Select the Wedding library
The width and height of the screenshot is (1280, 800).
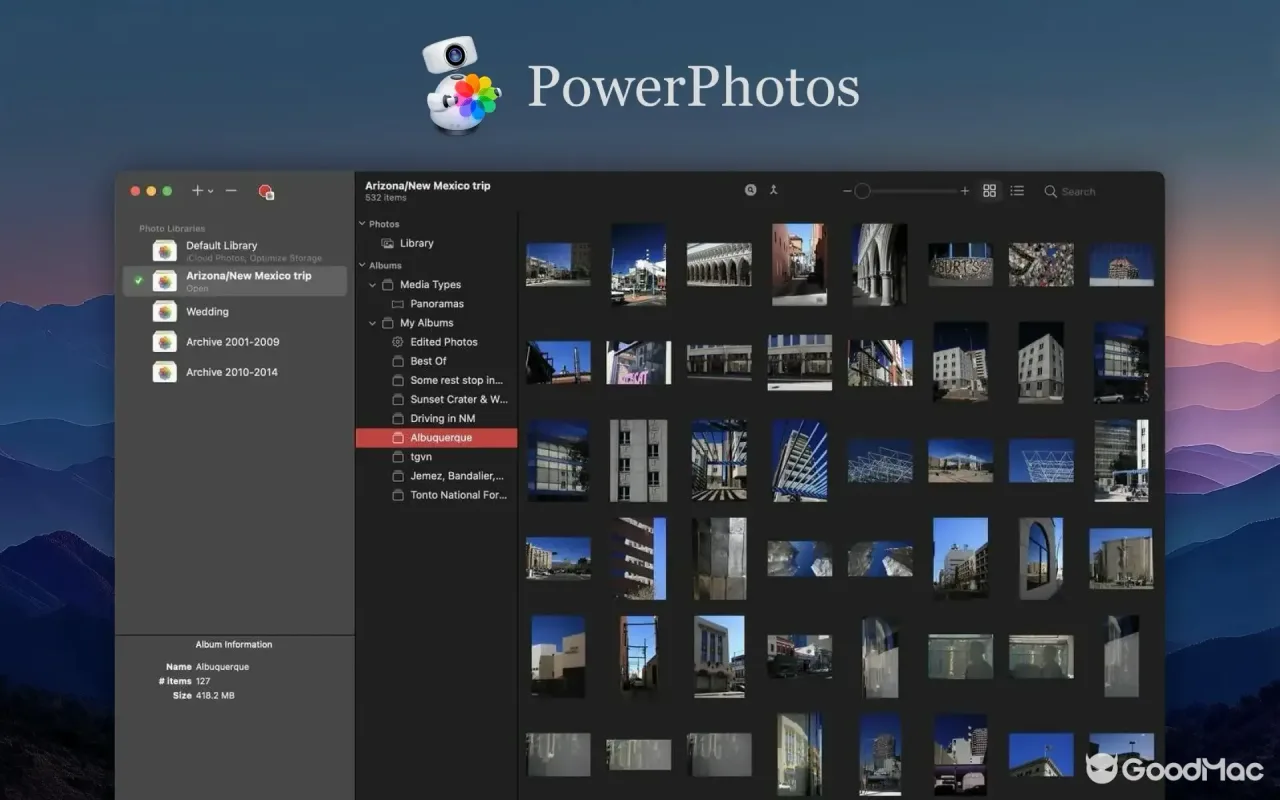[235, 312]
